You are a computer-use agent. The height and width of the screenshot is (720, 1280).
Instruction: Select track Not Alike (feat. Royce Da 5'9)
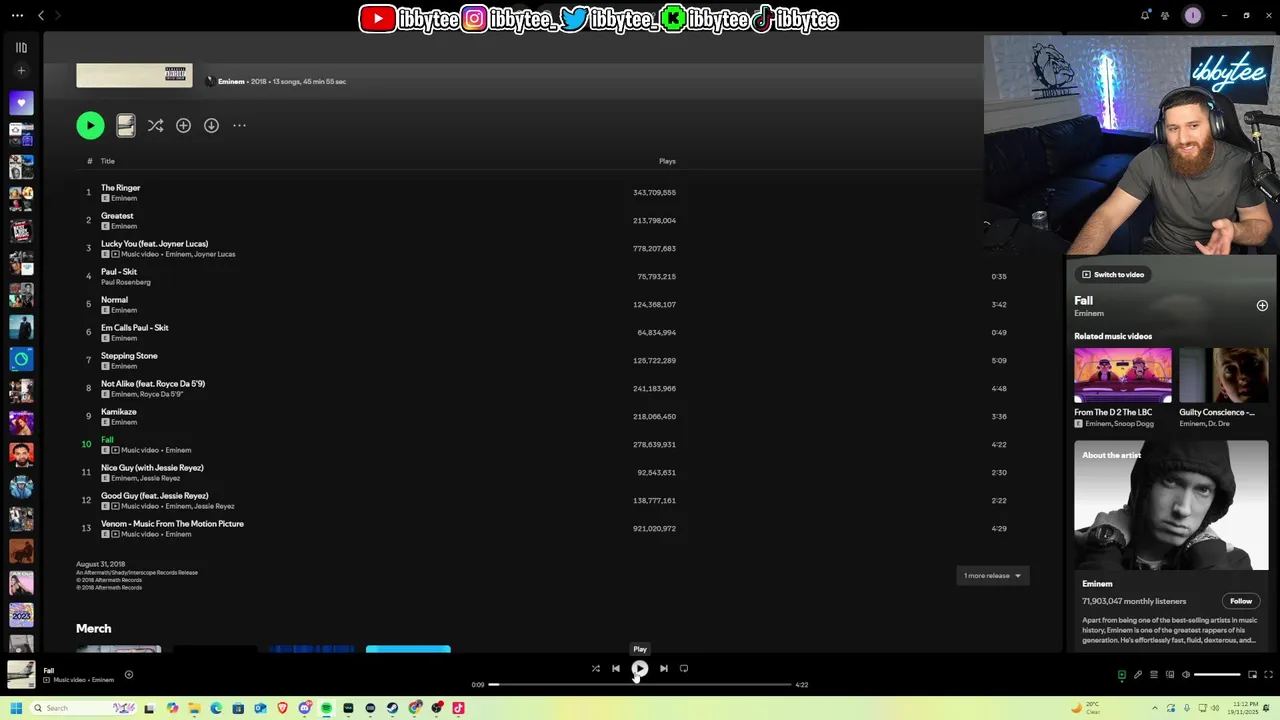(x=153, y=384)
